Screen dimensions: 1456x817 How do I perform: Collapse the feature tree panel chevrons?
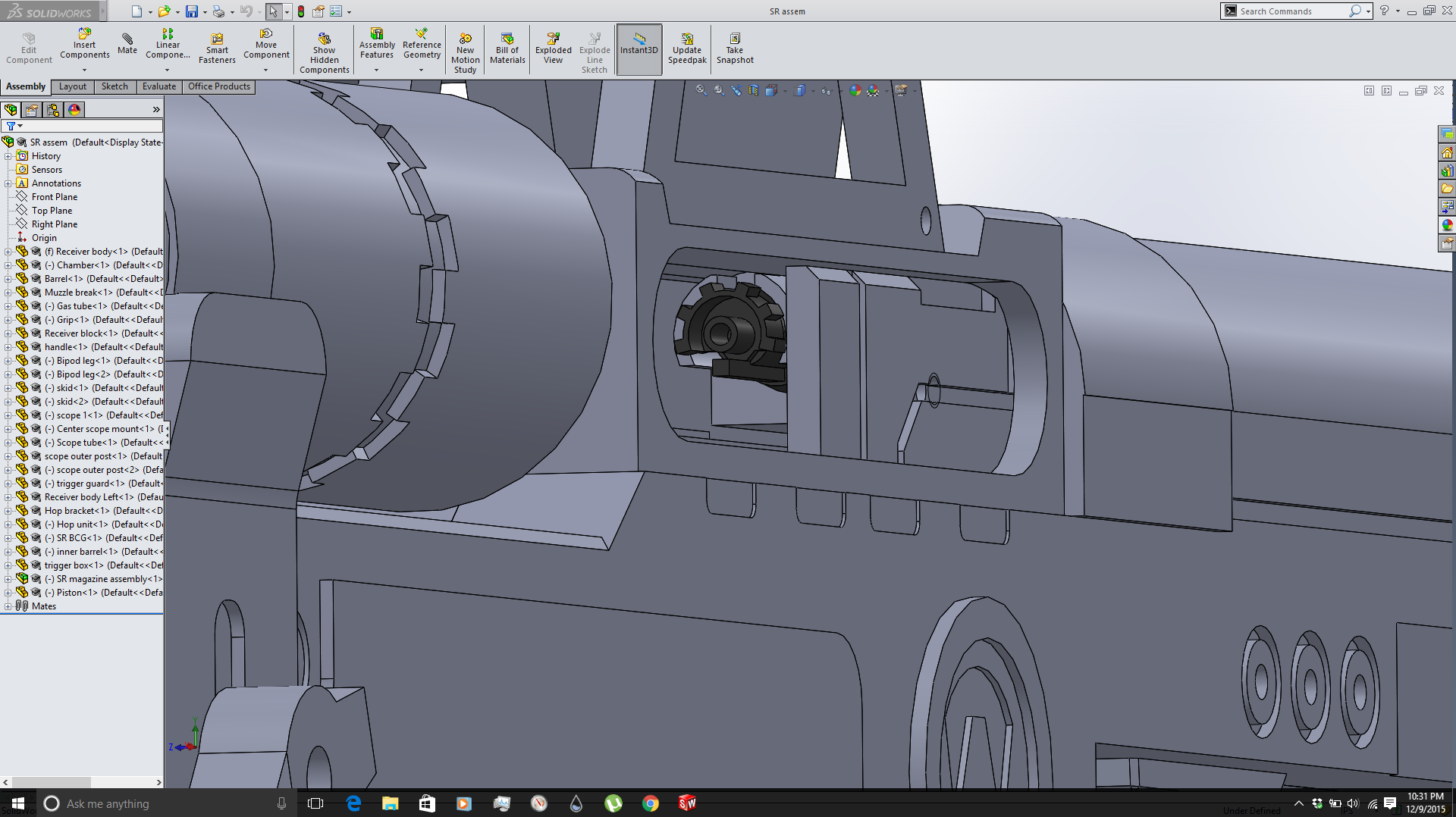156,110
